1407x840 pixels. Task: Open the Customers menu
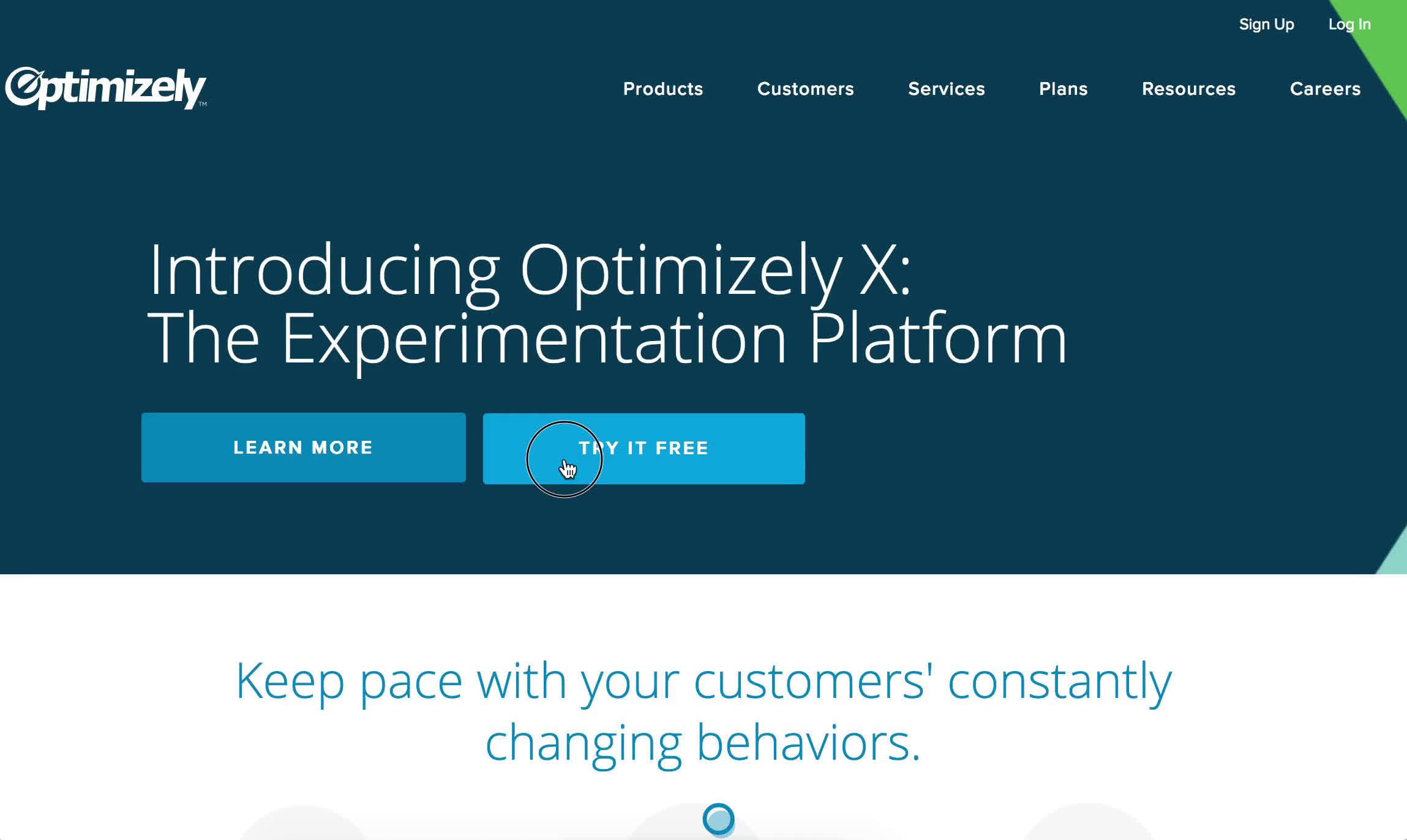pyautogui.click(x=805, y=89)
